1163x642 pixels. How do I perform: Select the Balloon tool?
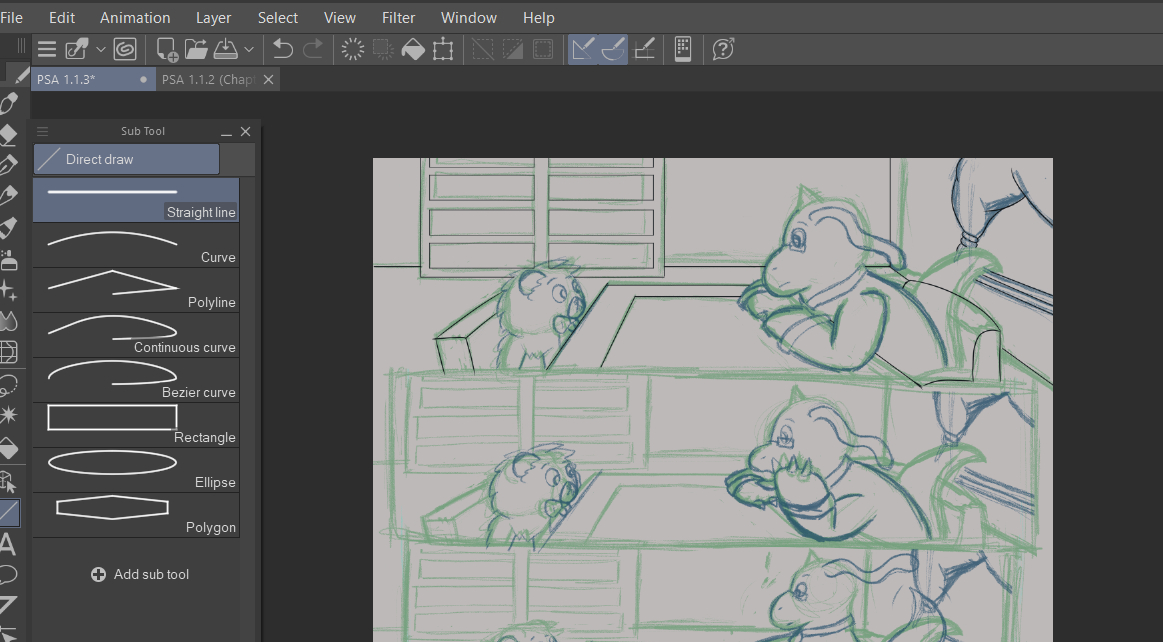[x=8, y=575]
